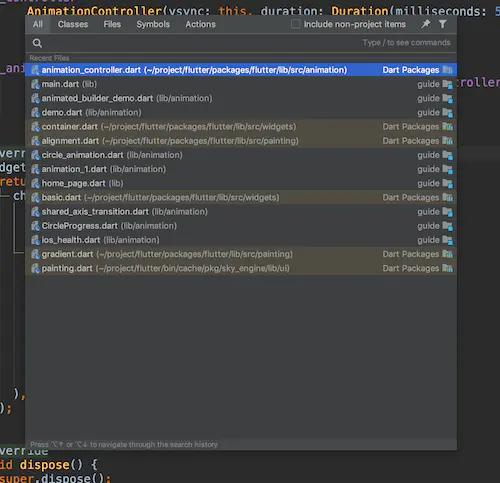Click AnimationController text in the editor
Image resolution: width=500 pixels, height=483 pixels.
tap(94, 11)
